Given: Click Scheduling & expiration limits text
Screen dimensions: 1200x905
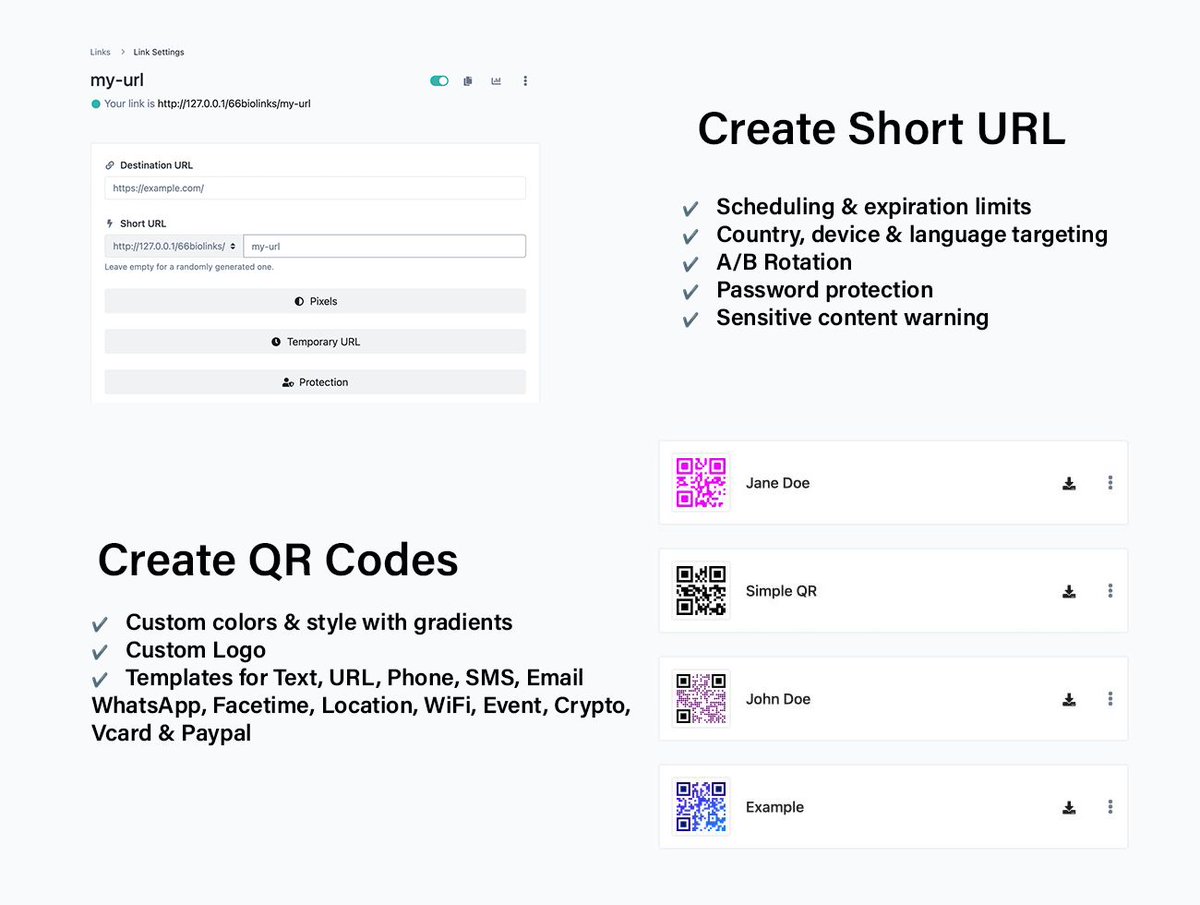Looking at the screenshot, I should coord(873,207).
